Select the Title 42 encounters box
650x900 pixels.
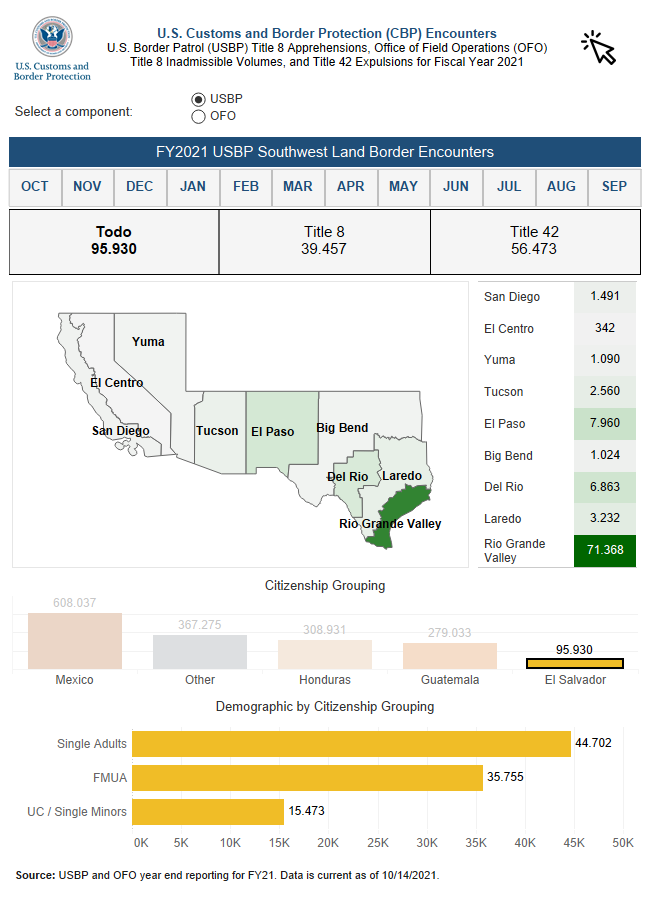click(534, 241)
